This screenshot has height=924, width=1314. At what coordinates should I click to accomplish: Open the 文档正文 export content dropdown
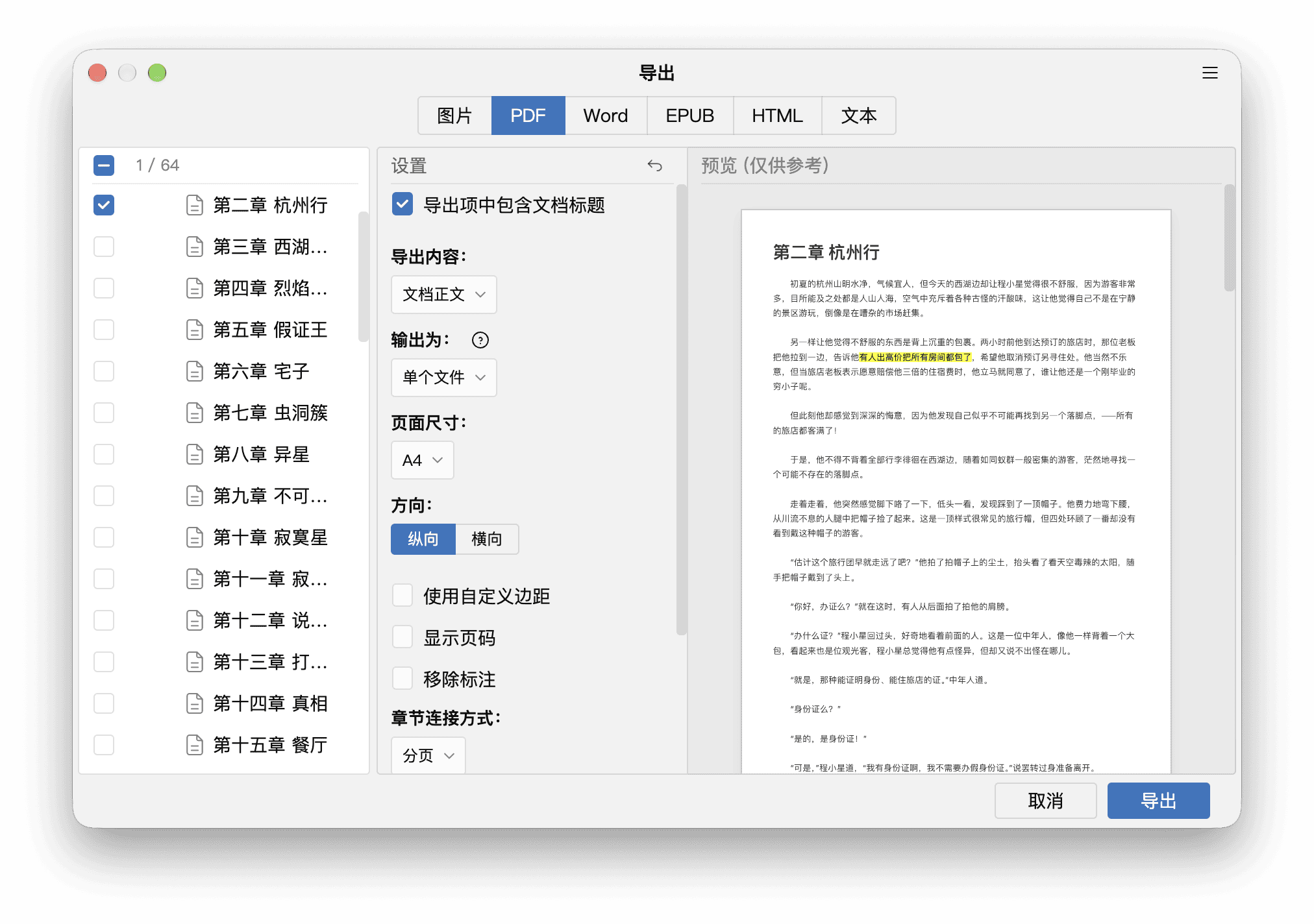pos(444,295)
